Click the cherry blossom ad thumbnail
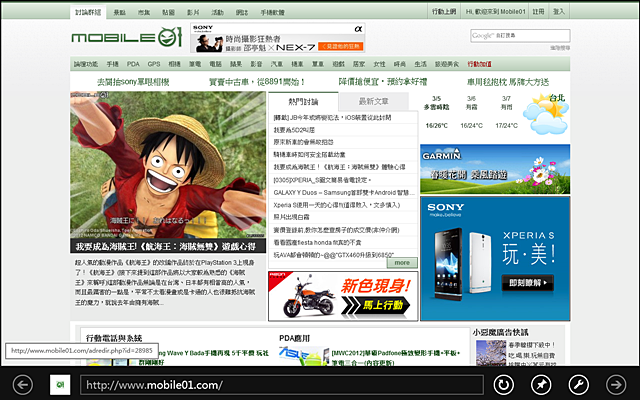The width and height of the screenshot is (640, 400). pyautogui.click(x=491, y=353)
